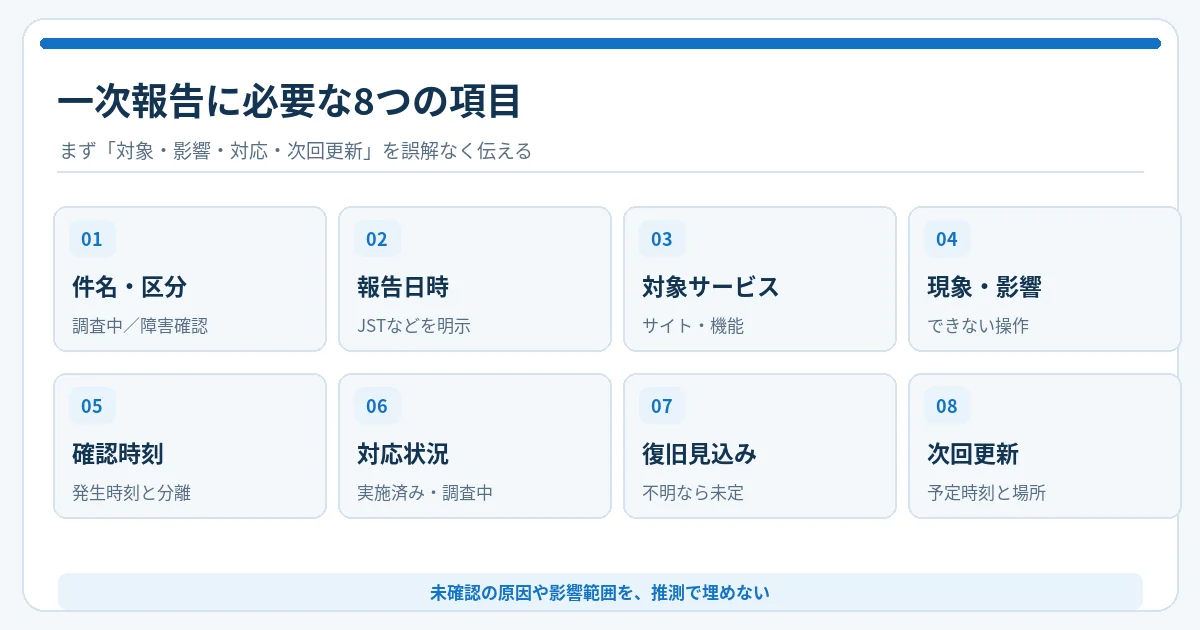Screen dimensions: 1200x630
Task: Select the heading 対象サービス
Action: 710,288
